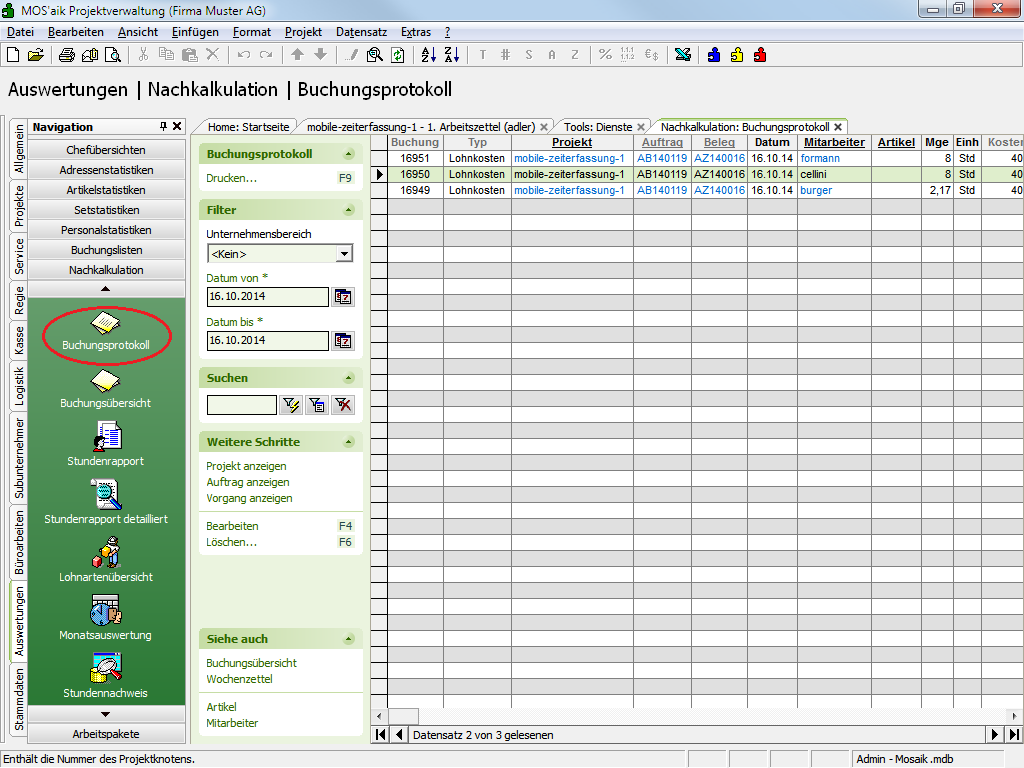Apply quick filter with the lightning funnel icon
The image size is (1024, 768).
click(x=291, y=405)
